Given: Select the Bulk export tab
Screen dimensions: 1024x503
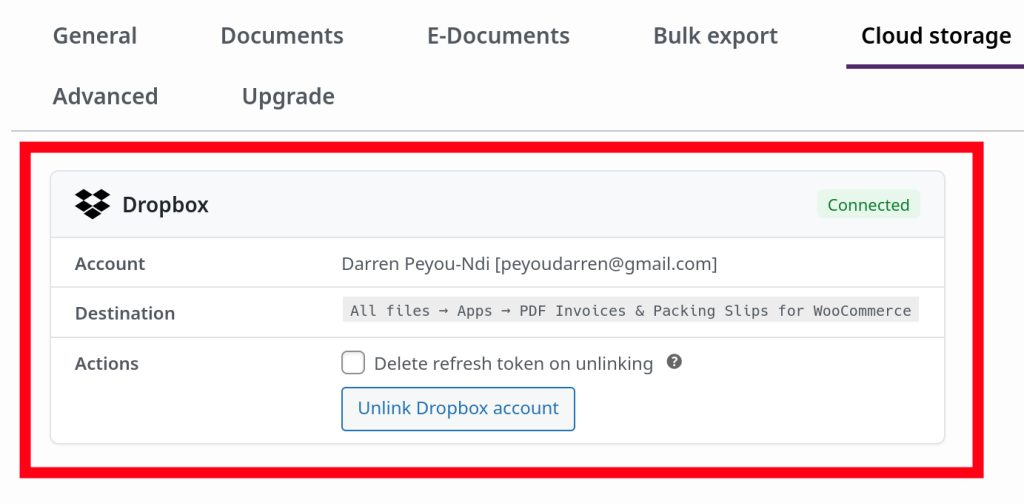Looking at the screenshot, I should [715, 36].
